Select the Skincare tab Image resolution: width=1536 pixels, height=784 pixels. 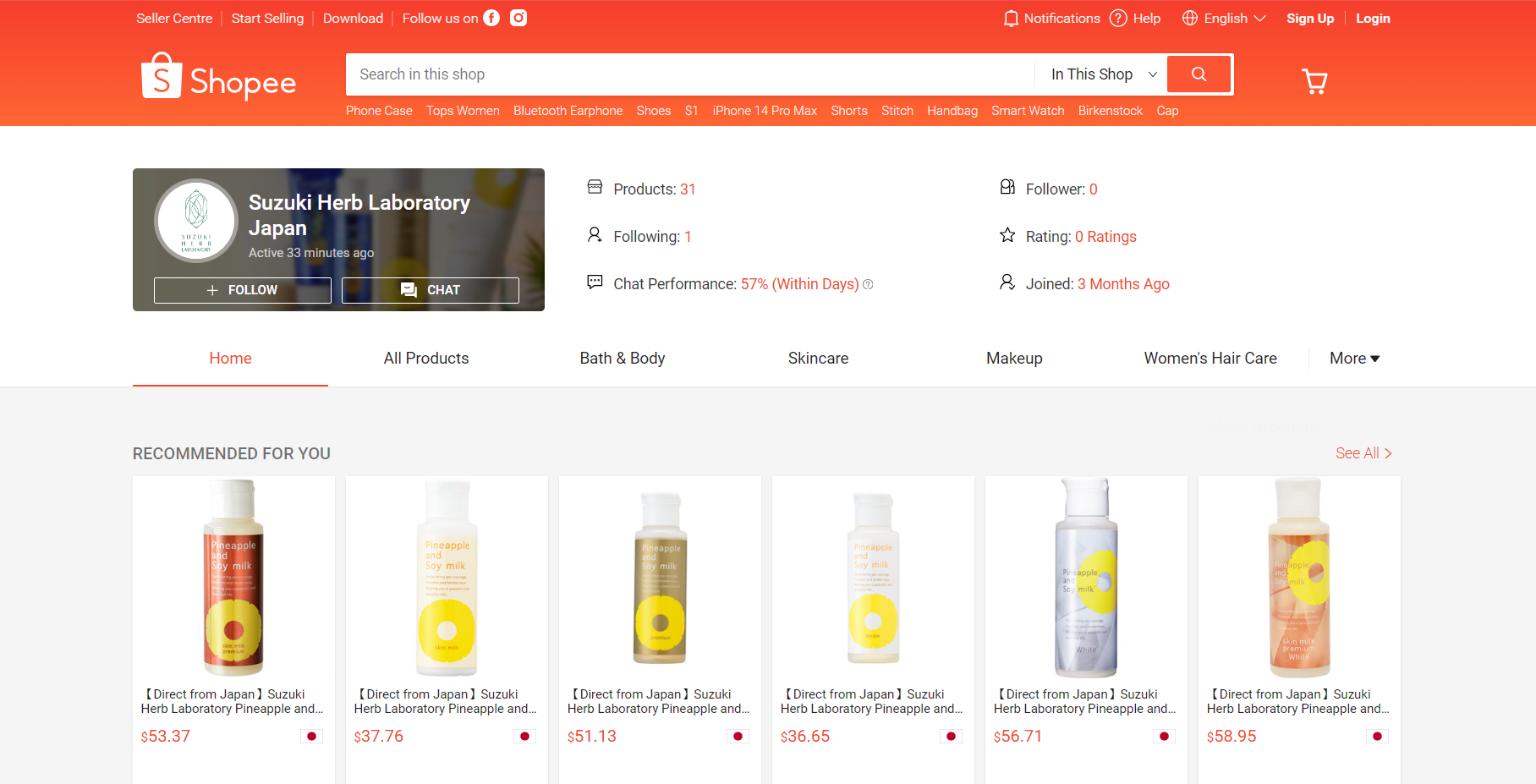coord(818,359)
